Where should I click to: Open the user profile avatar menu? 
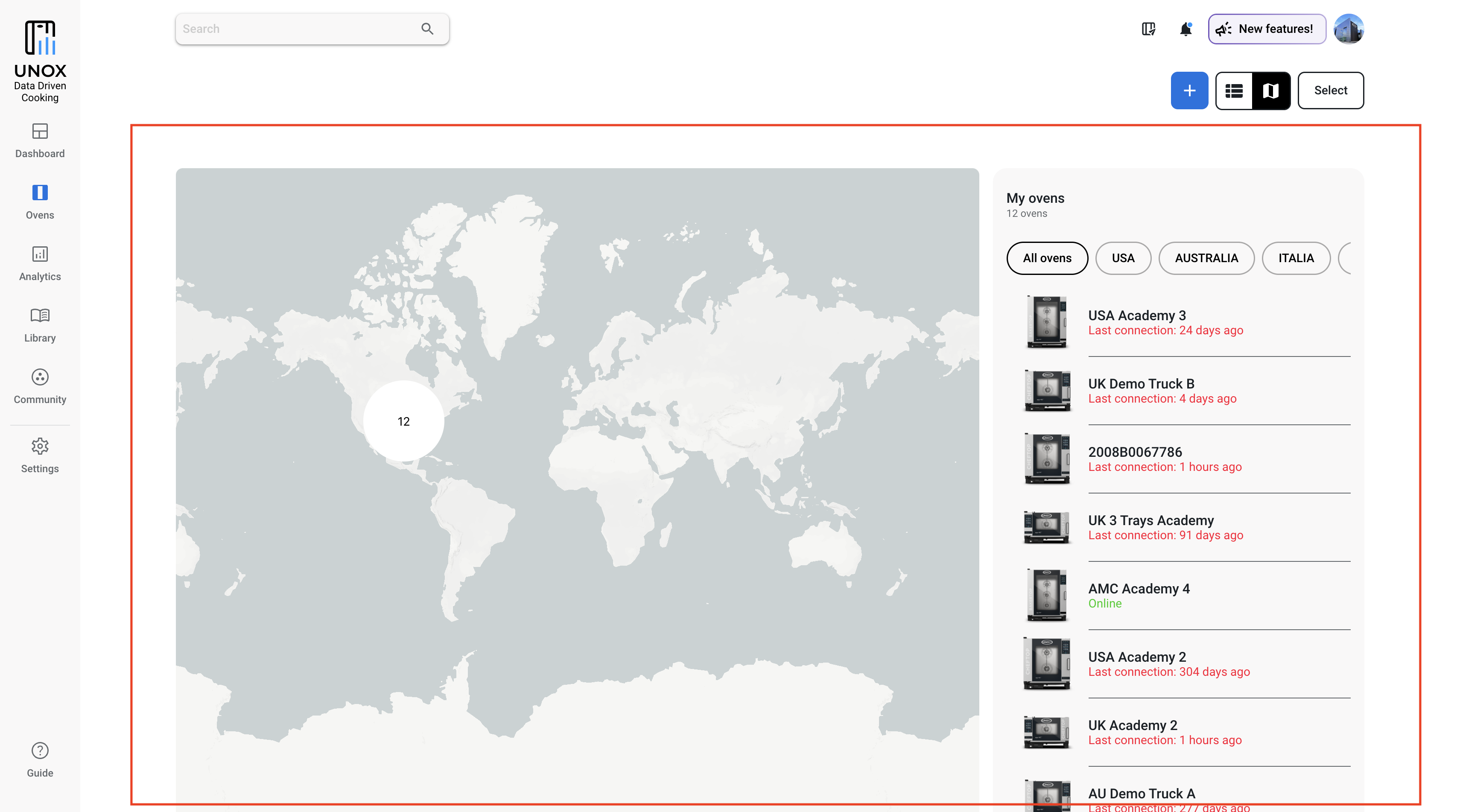(1349, 28)
